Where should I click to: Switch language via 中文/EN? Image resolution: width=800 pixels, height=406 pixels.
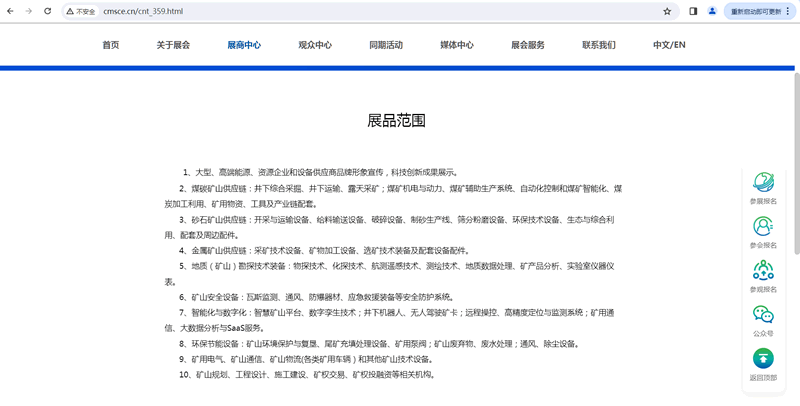(669, 45)
